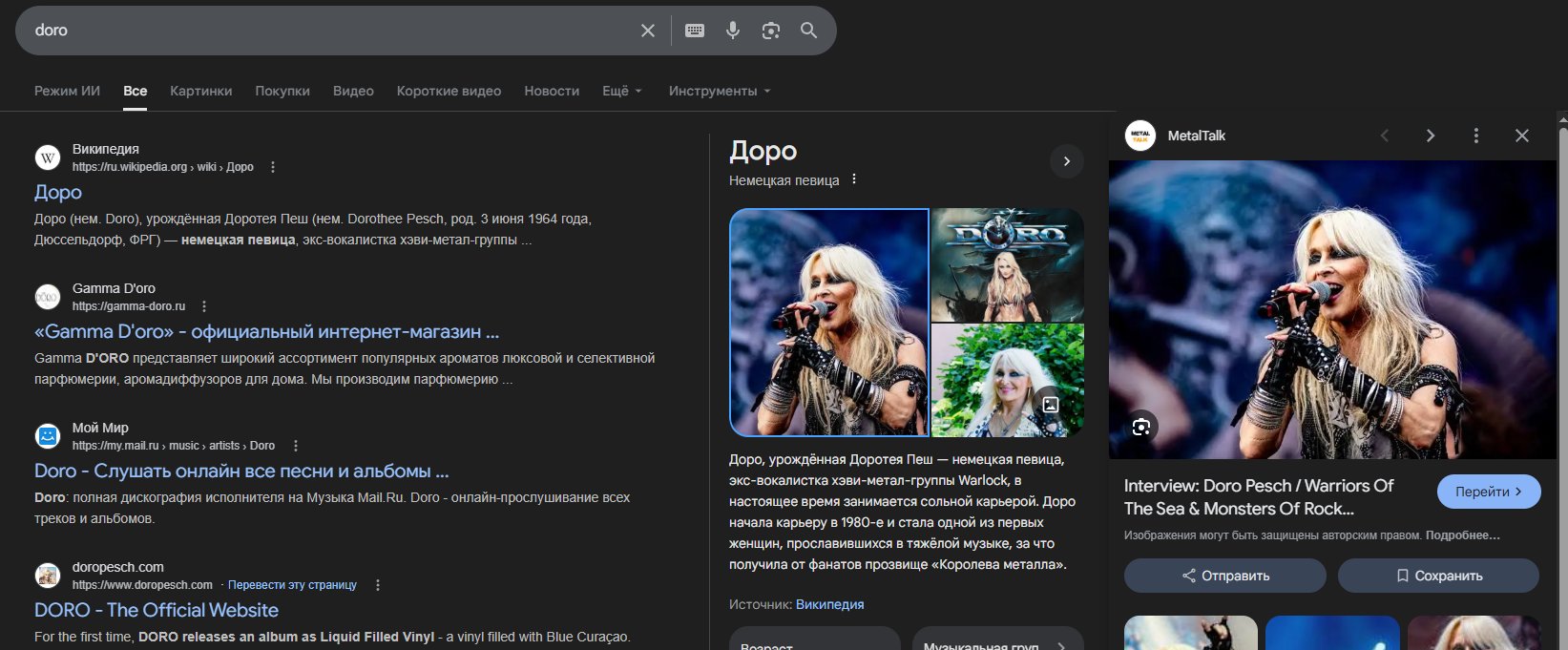This screenshot has height=650, width=1568.
Task: Expand the Доро knowledge panel arrow
Action: point(1066,161)
